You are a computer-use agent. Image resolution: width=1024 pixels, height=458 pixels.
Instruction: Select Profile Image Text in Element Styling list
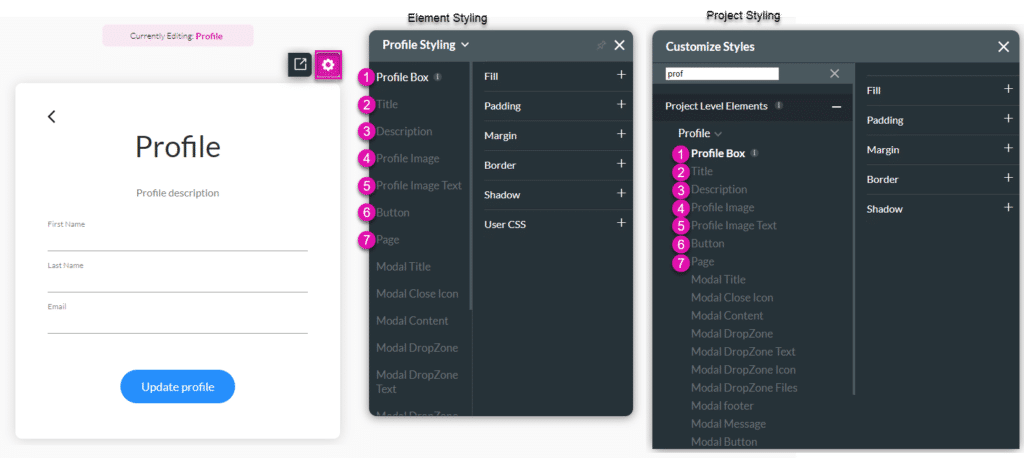tap(419, 185)
